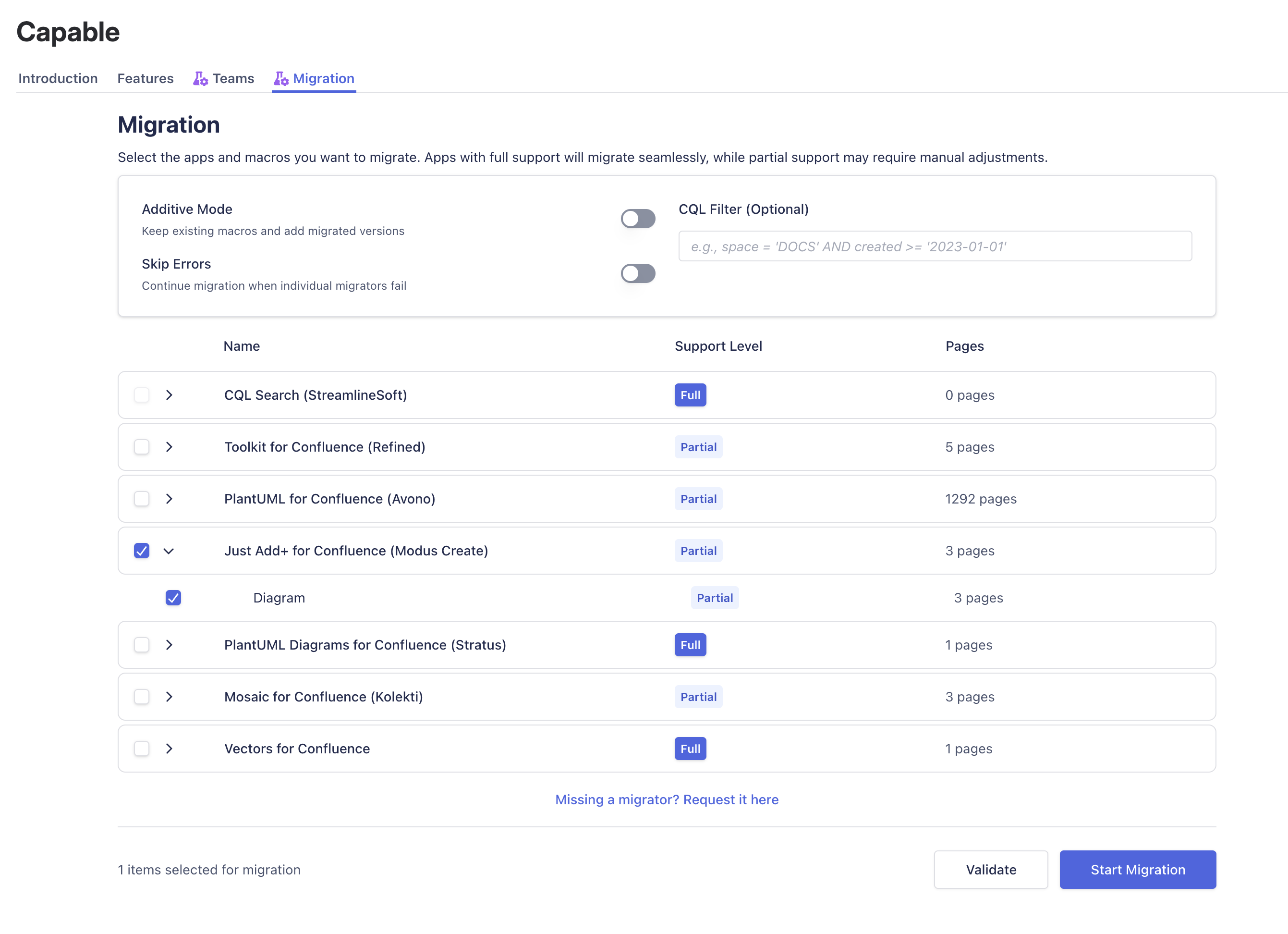Enable the Additive Mode toggle

pos(637,219)
